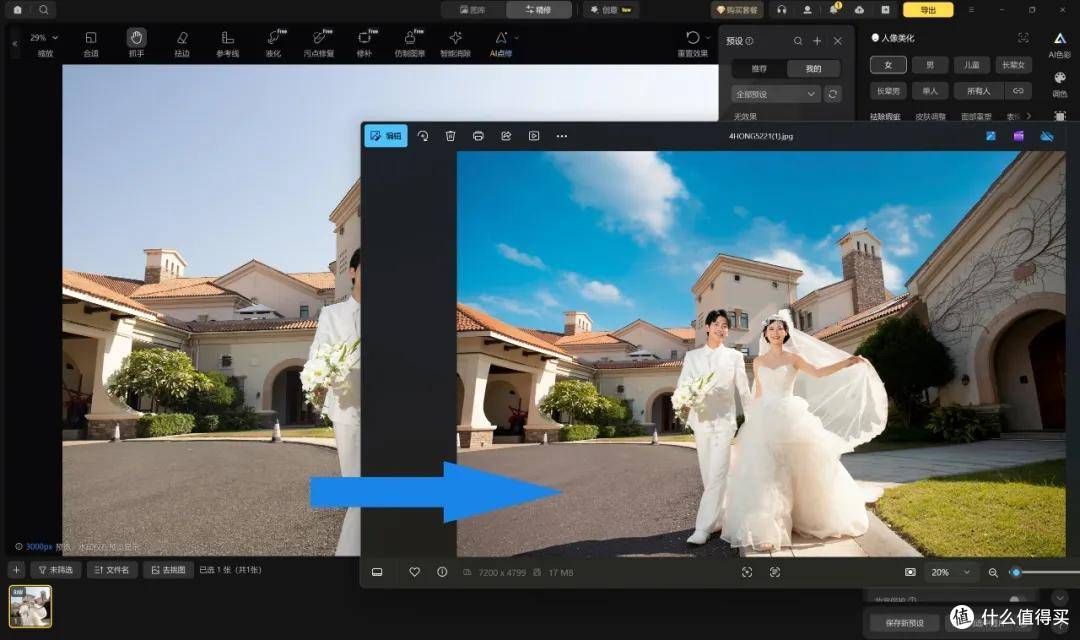Delete the photo with the viewer trash icon
1080x640 pixels.
pos(450,136)
